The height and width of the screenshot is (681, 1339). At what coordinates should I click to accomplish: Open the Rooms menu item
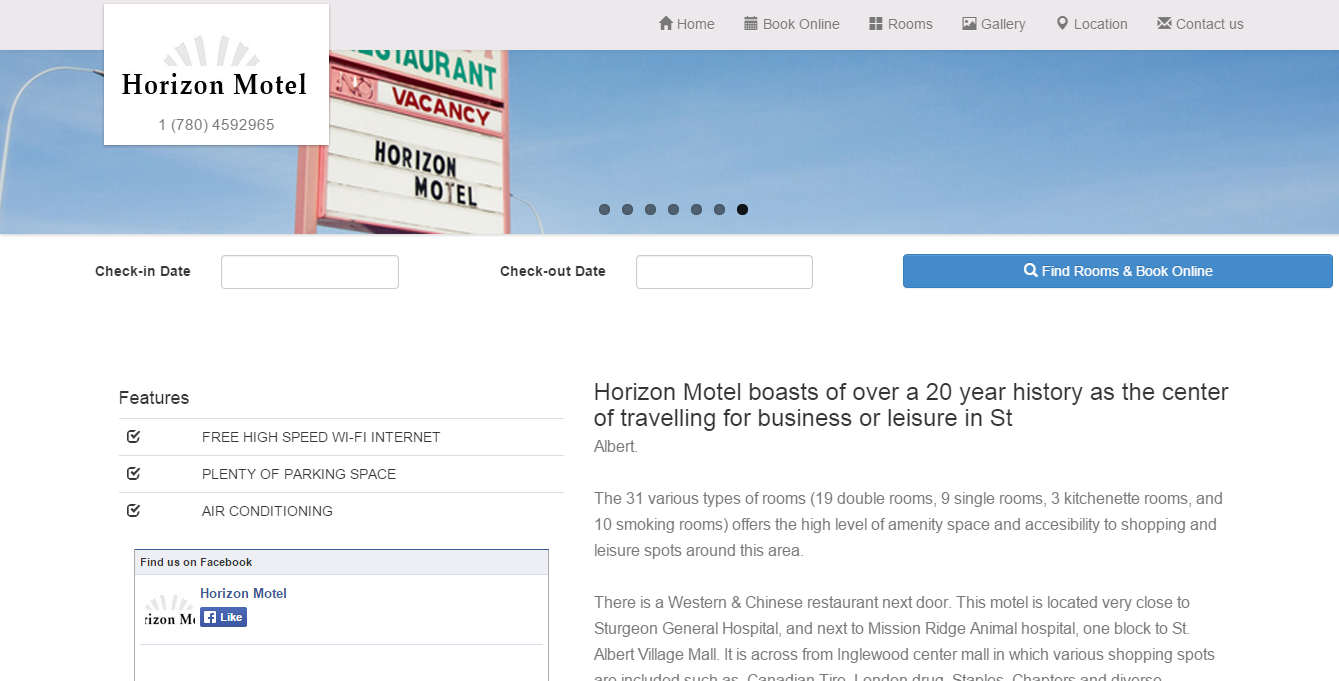pos(900,24)
